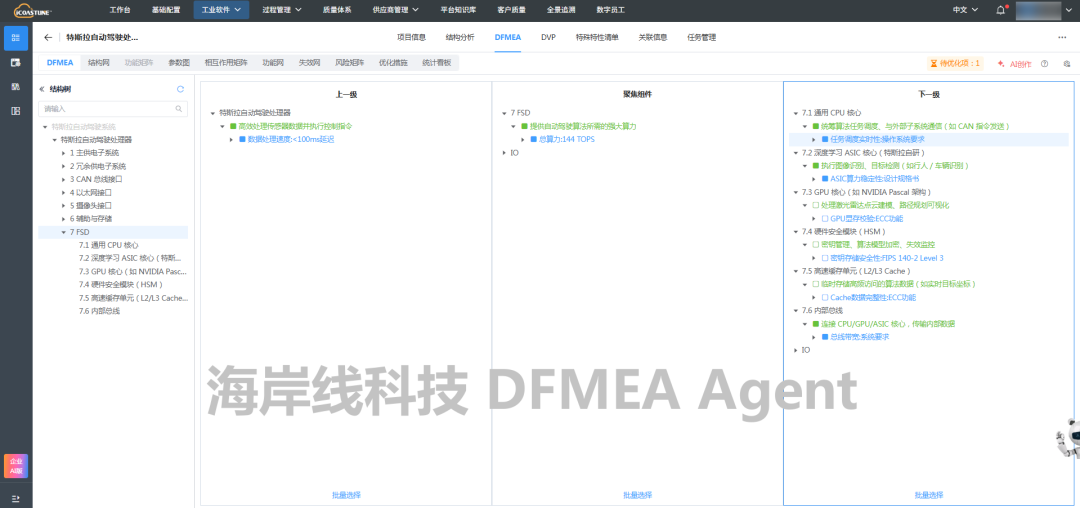Check the empty box on 处理激光雷达点云建模
This screenshot has width=1080, height=508.
point(816,205)
